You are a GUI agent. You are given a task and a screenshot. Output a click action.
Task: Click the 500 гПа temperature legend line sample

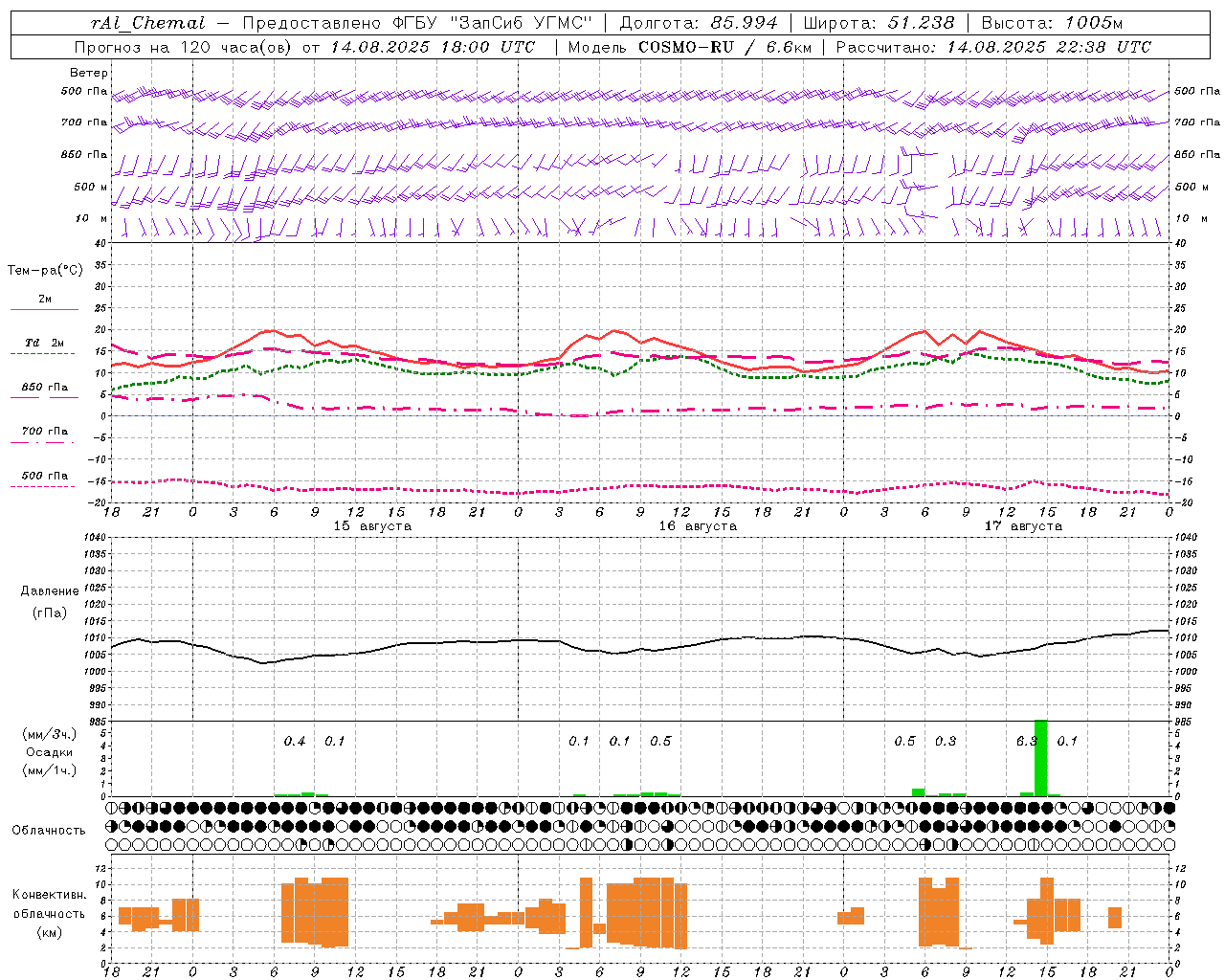click(44, 486)
